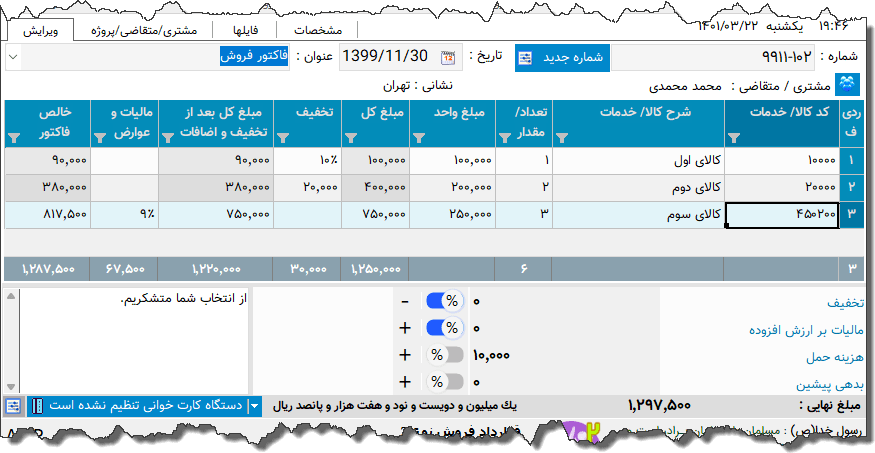Click plus sign on بدهی پیشین row
Viewport: 875px width, 453px height.
(405, 382)
